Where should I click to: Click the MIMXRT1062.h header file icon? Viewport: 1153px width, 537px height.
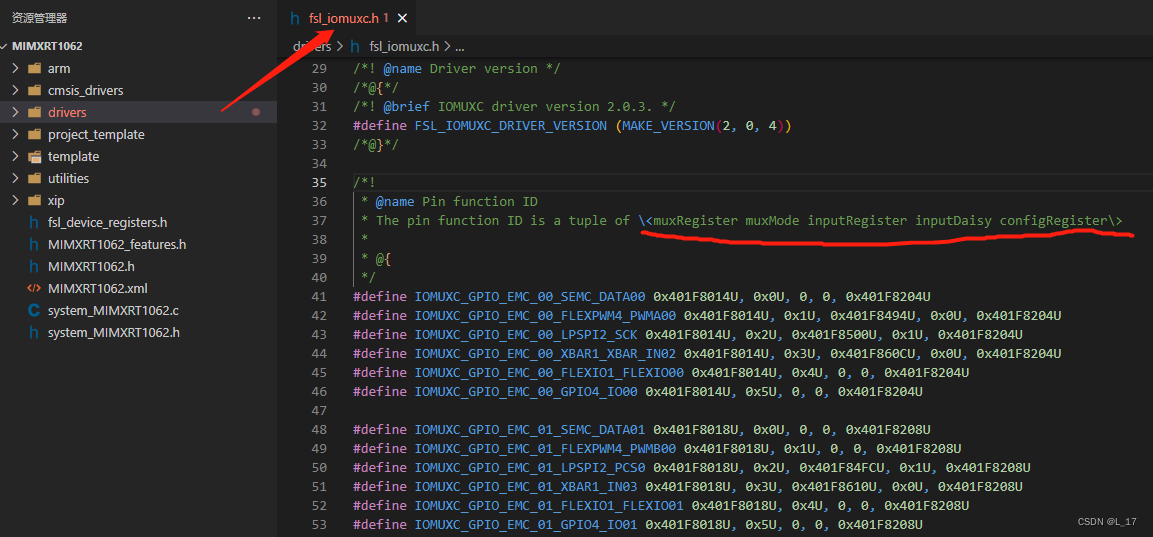pyautogui.click(x=34, y=266)
